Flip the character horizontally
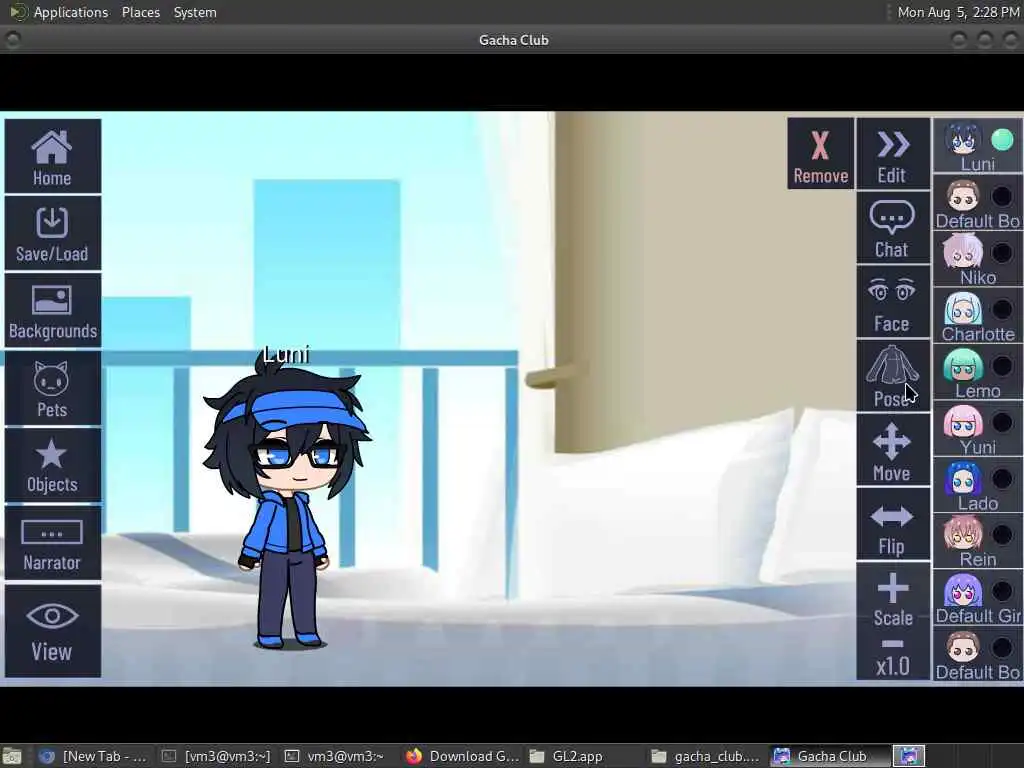 point(893,524)
